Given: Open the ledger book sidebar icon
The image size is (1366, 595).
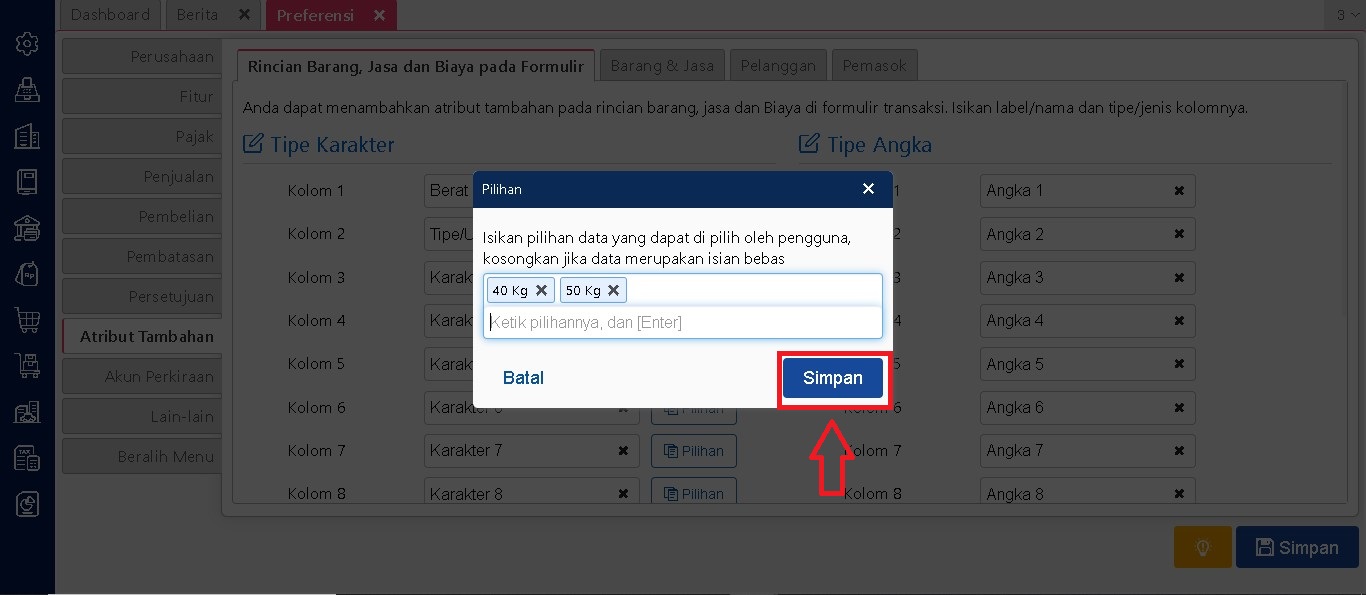Looking at the screenshot, I should point(27,182).
